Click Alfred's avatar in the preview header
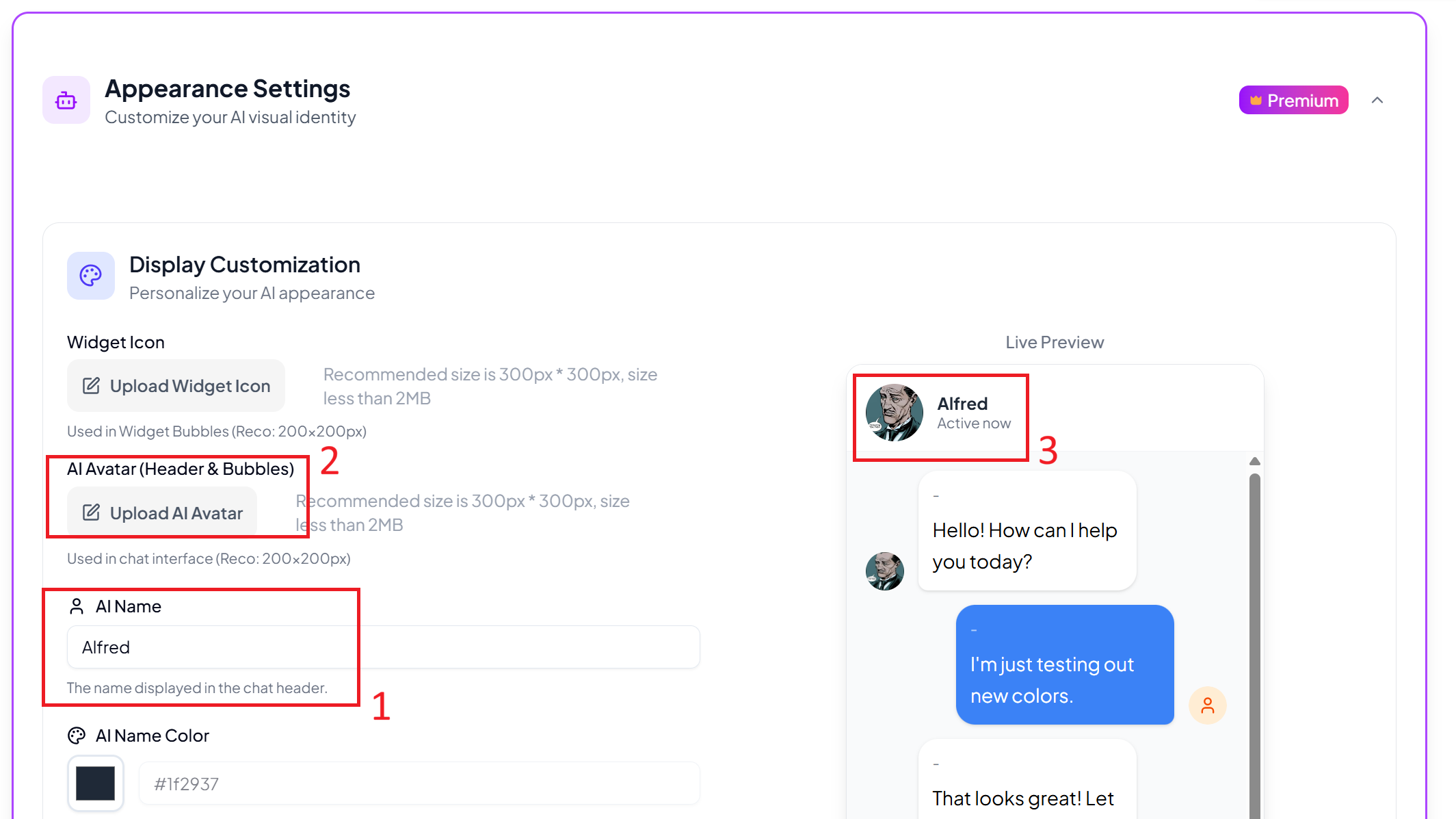The height and width of the screenshot is (819, 1456). pyautogui.click(x=894, y=413)
